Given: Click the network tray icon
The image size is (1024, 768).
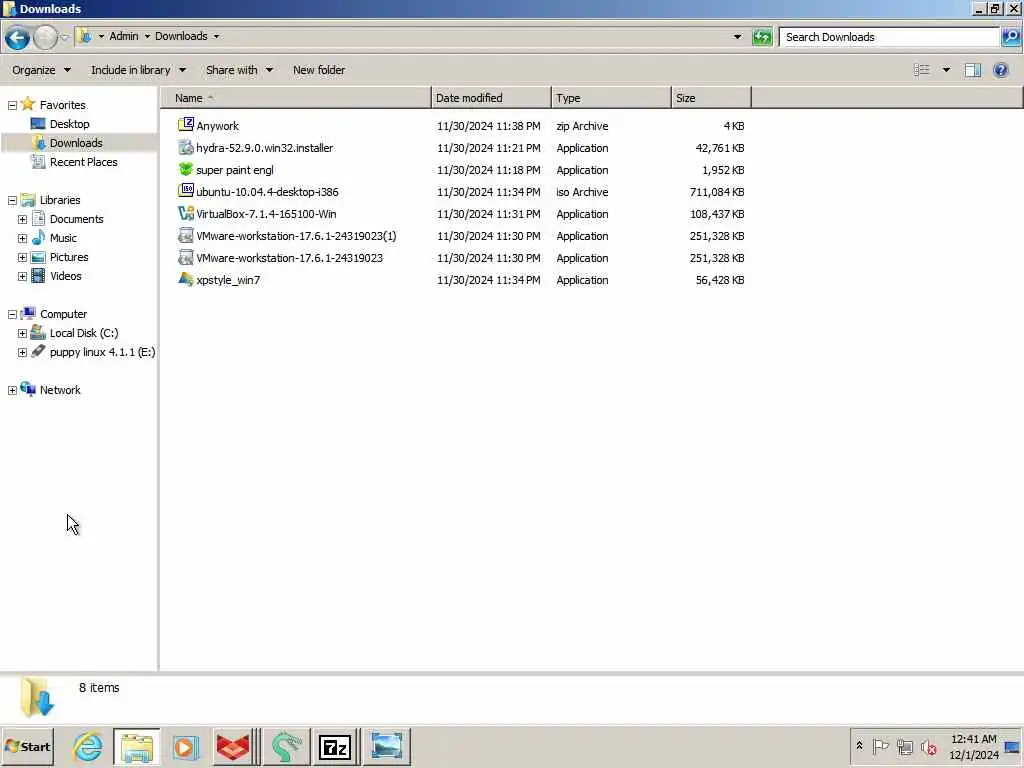Looking at the screenshot, I should click(904, 746).
